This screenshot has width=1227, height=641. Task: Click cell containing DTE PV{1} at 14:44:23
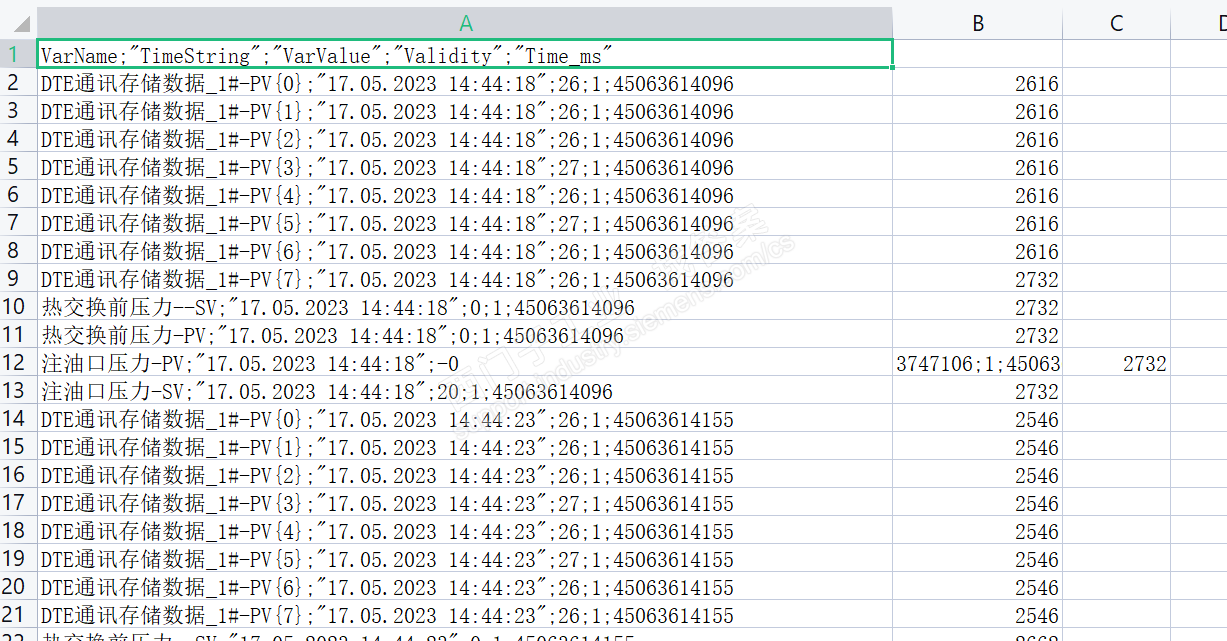[465, 447]
